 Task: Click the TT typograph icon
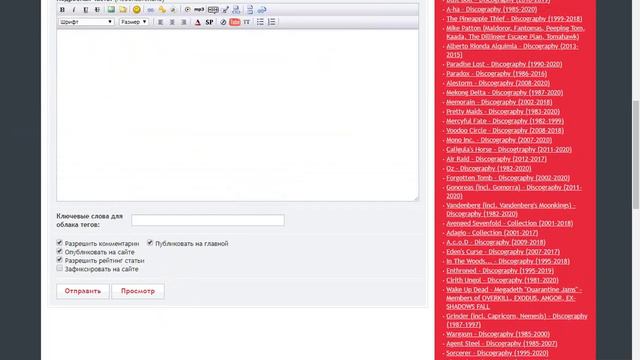point(247,22)
